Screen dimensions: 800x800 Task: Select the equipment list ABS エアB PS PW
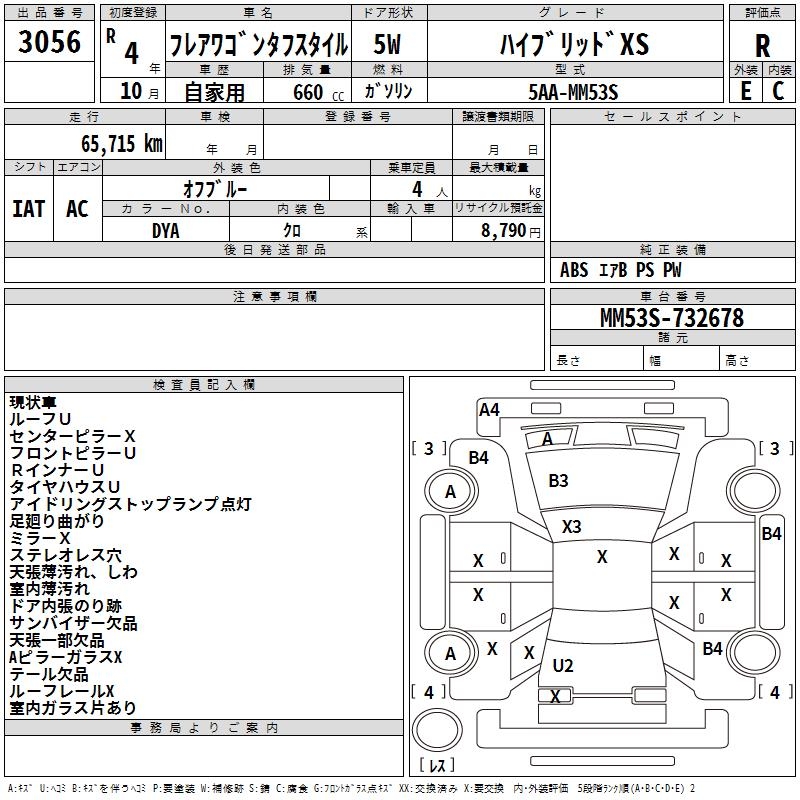point(620,270)
